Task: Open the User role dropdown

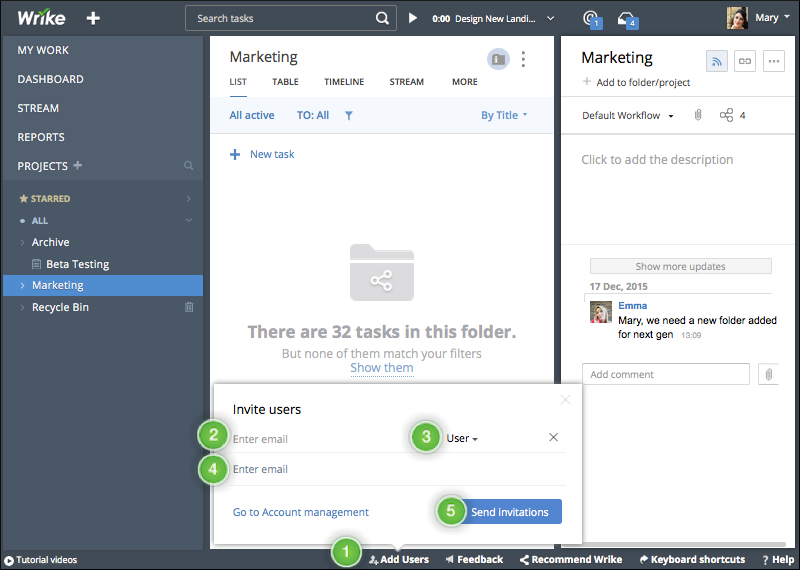Action: (x=462, y=438)
